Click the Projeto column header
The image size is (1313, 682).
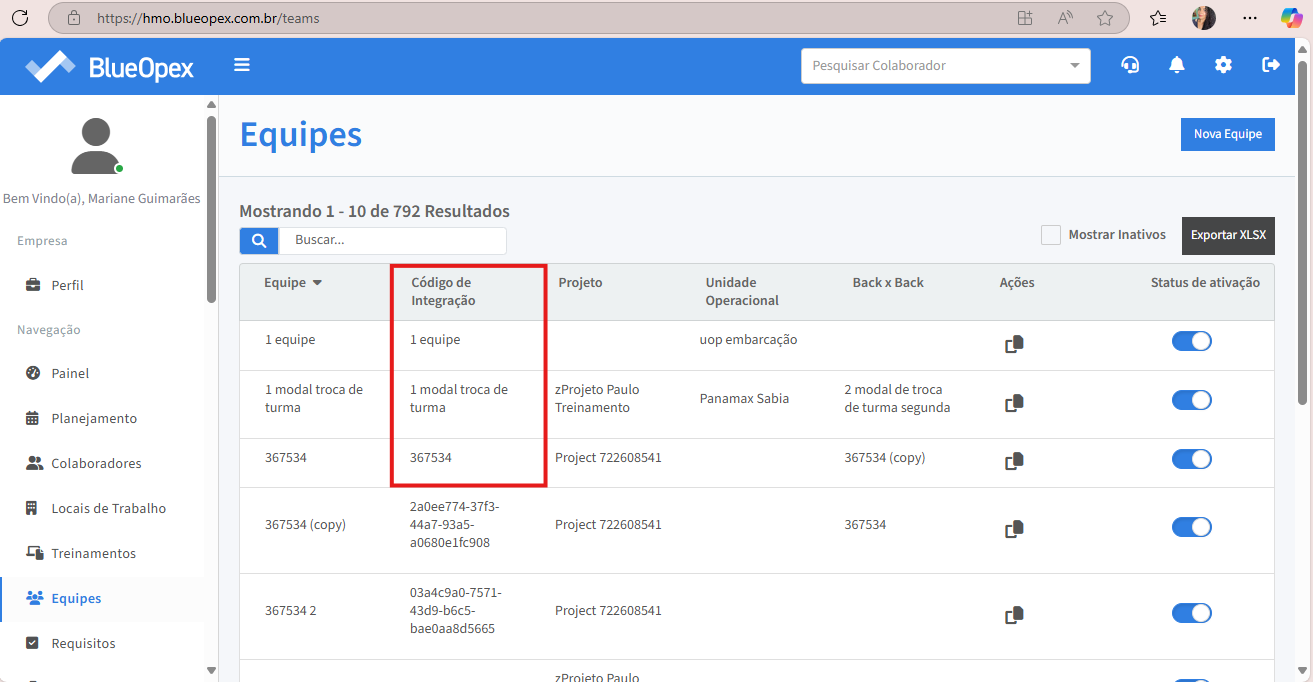(x=580, y=283)
